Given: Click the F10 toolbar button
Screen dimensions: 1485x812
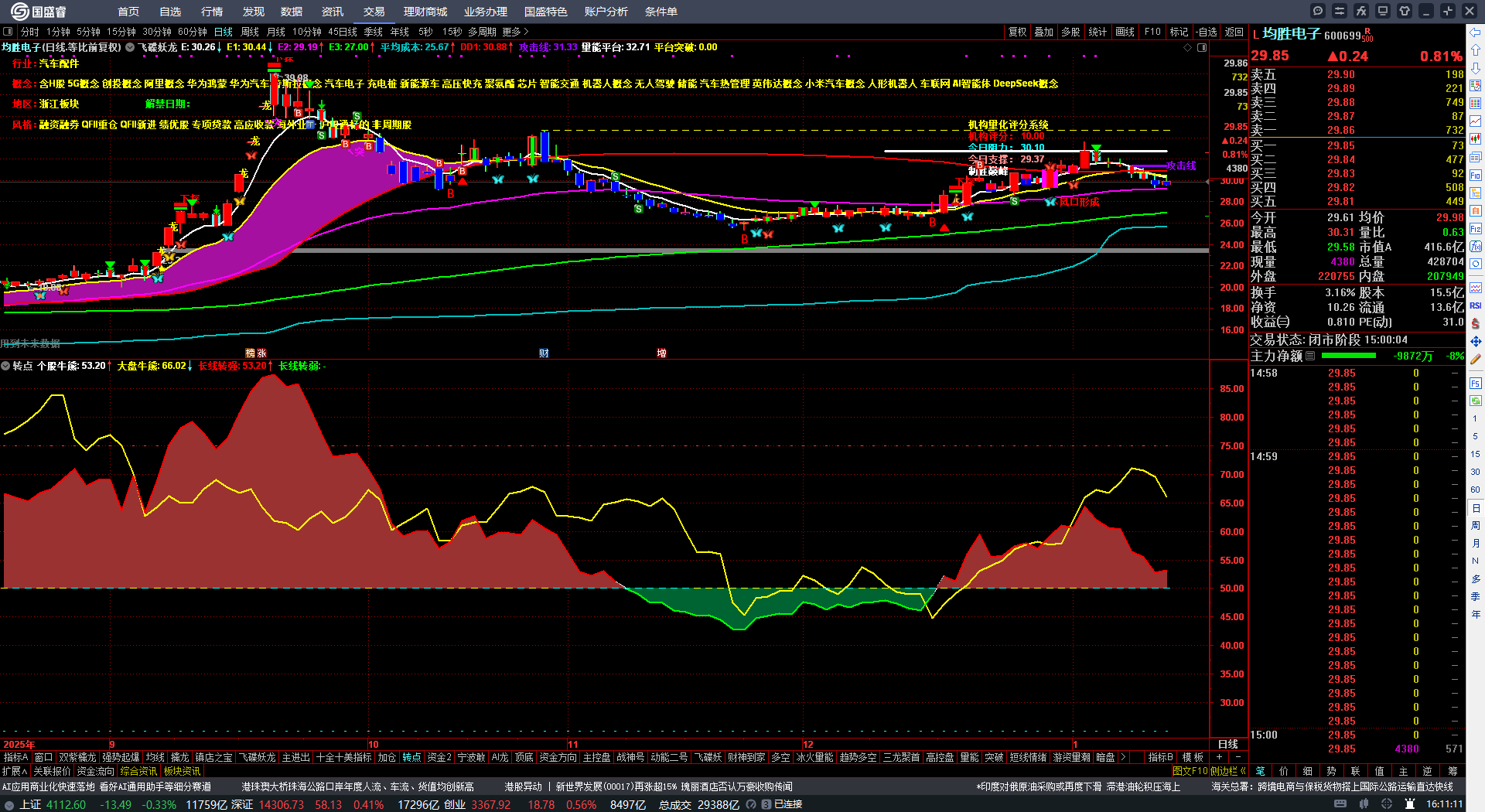Looking at the screenshot, I should pyautogui.click(x=1152, y=32).
